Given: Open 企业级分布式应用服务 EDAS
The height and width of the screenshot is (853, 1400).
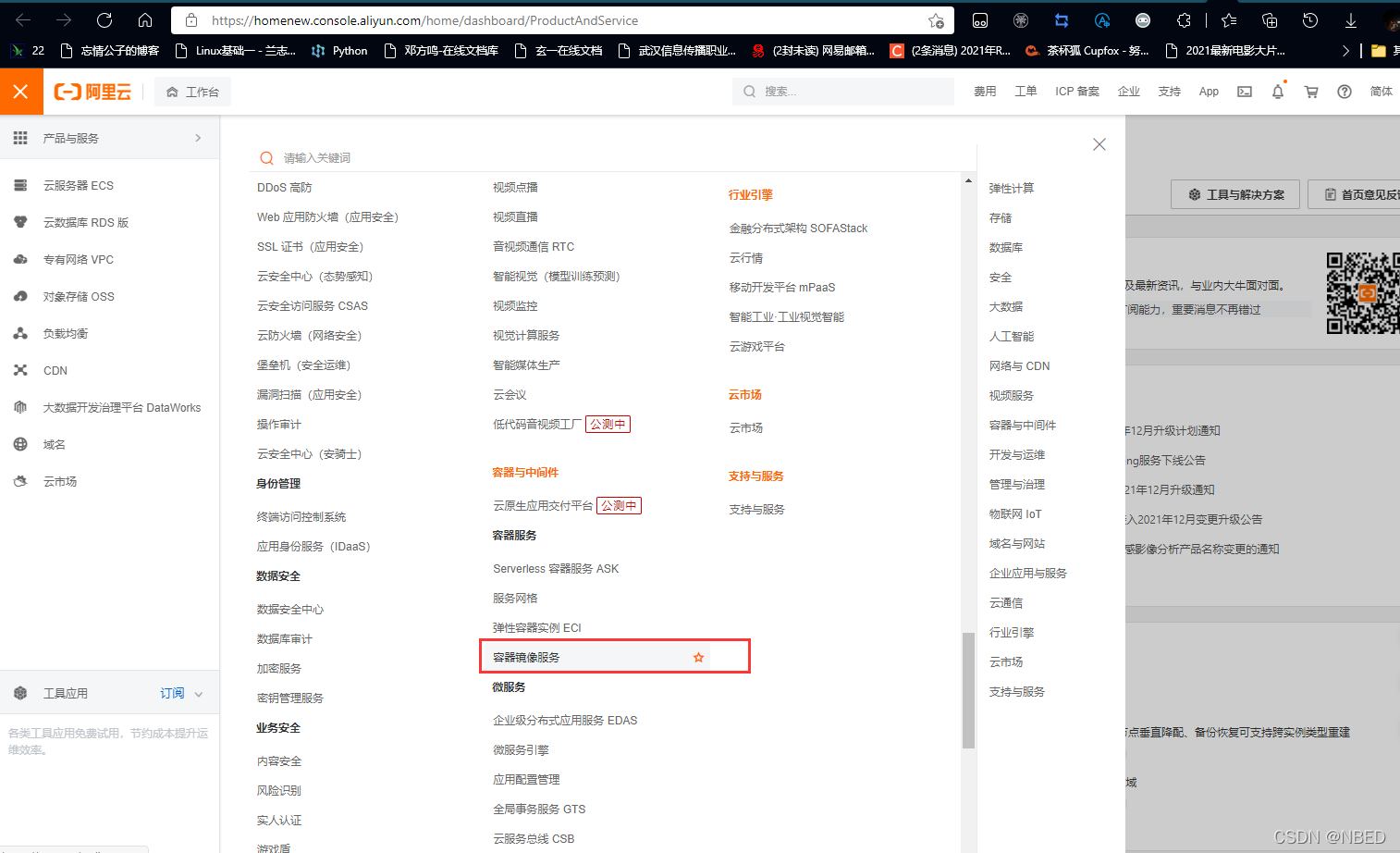Looking at the screenshot, I should point(565,721).
